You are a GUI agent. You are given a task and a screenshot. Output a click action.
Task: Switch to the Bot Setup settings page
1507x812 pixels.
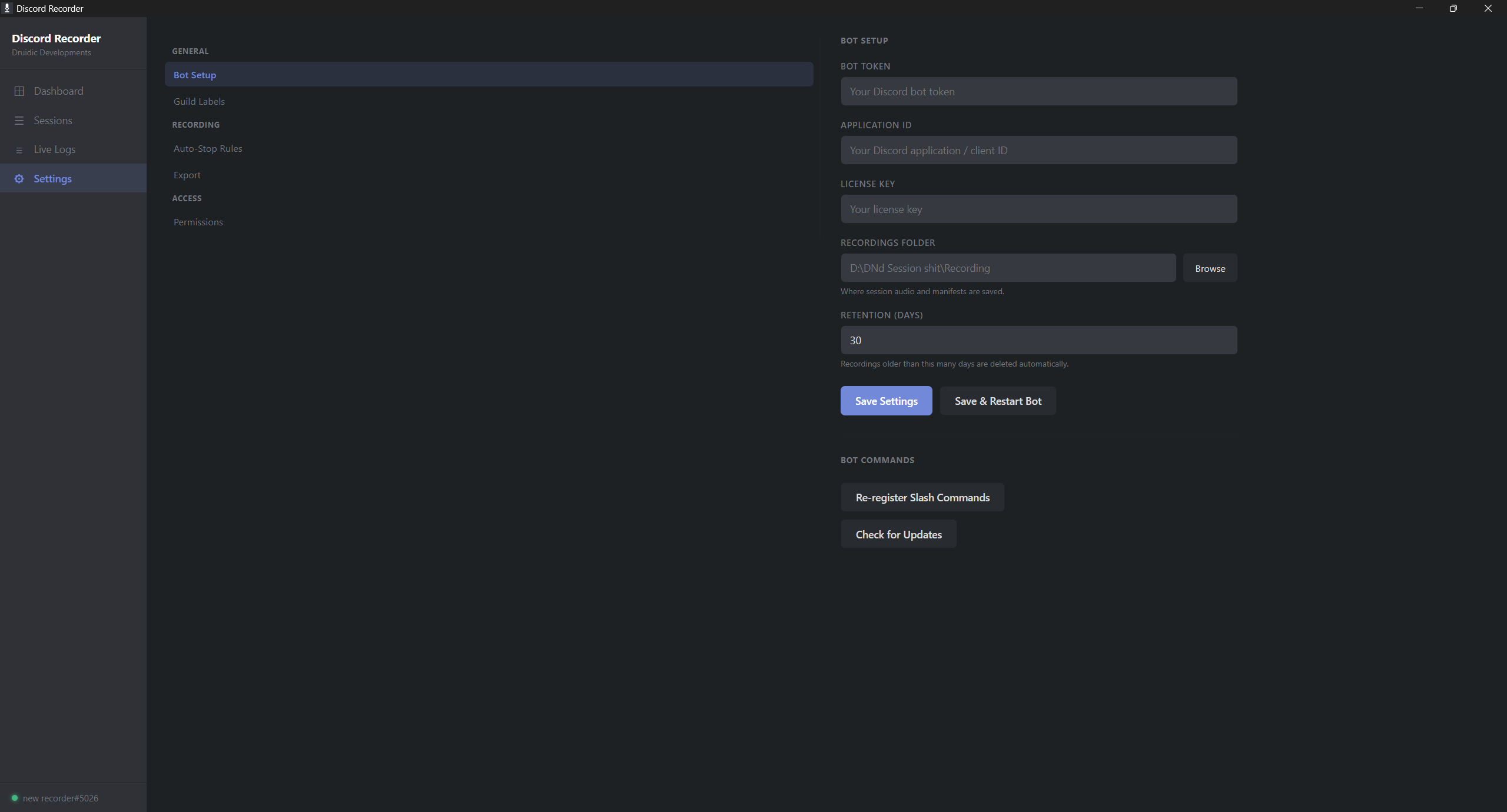(x=194, y=75)
